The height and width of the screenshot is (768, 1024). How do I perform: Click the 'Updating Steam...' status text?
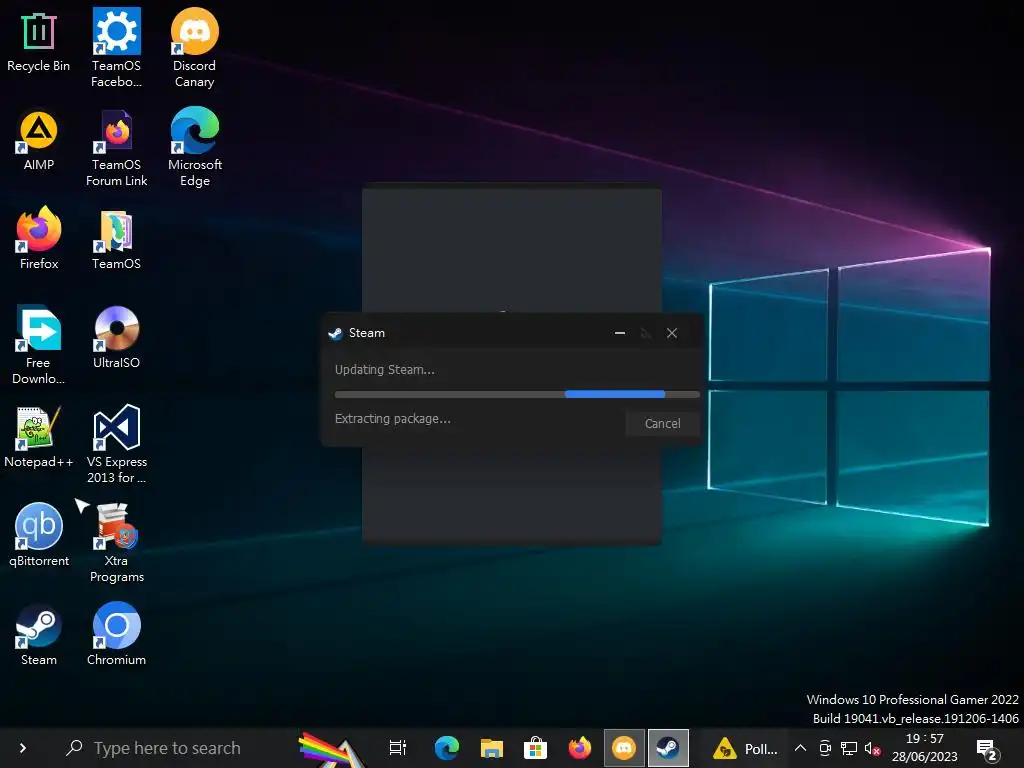click(x=385, y=370)
